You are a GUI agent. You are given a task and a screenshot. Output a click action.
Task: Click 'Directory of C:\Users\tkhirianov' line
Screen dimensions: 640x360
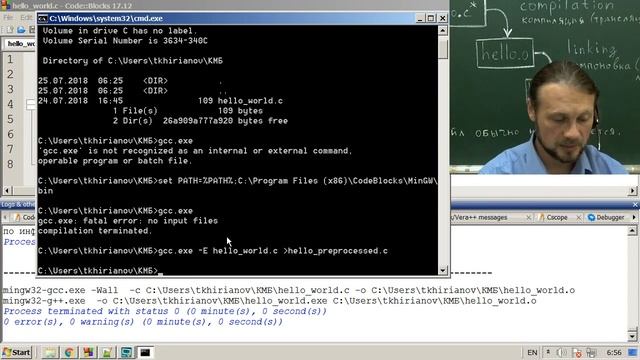coord(133,61)
